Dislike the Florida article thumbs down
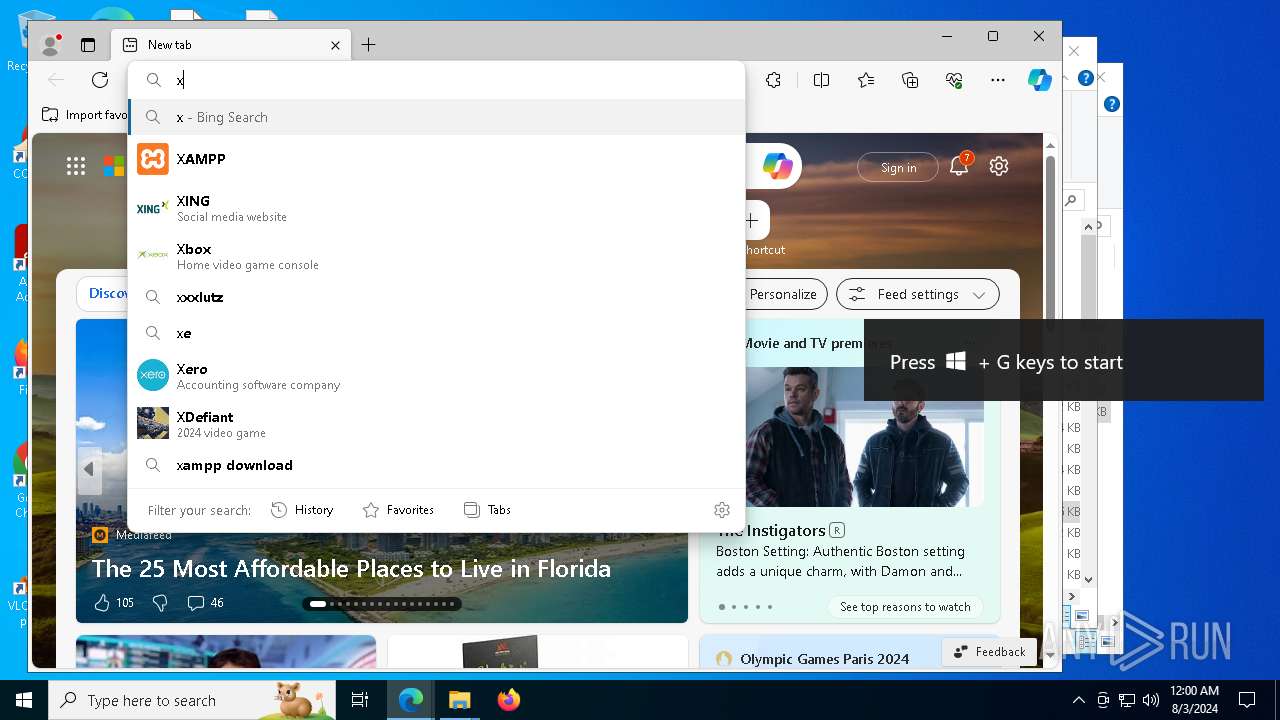Image resolution: width=1280 pixels, height=720 pixels. [x=160, y=603]
